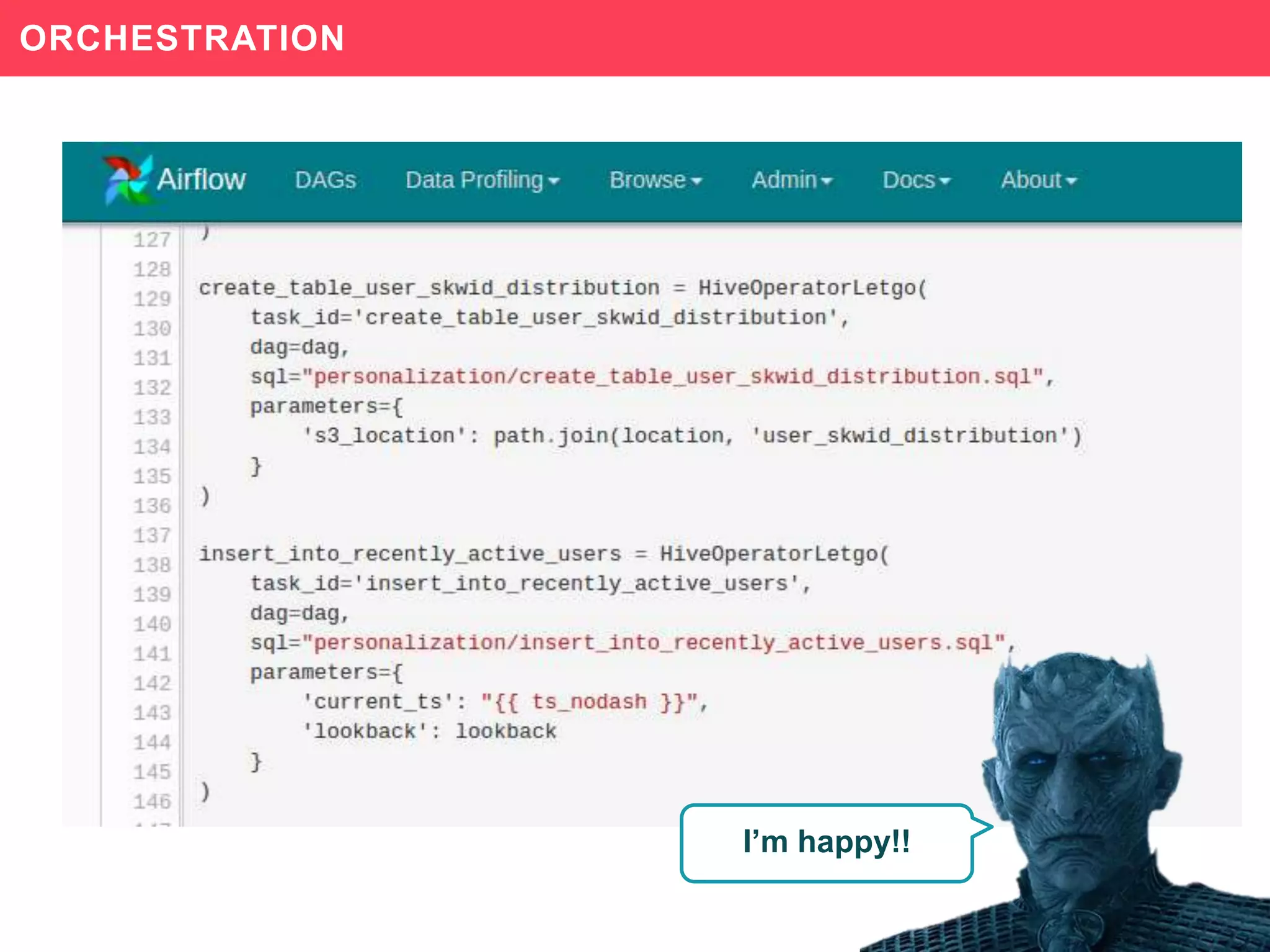1270x952 pixels.
Task: Click line number 138 in the gutter
Action: pyautogui.click(x=152, y=565)
